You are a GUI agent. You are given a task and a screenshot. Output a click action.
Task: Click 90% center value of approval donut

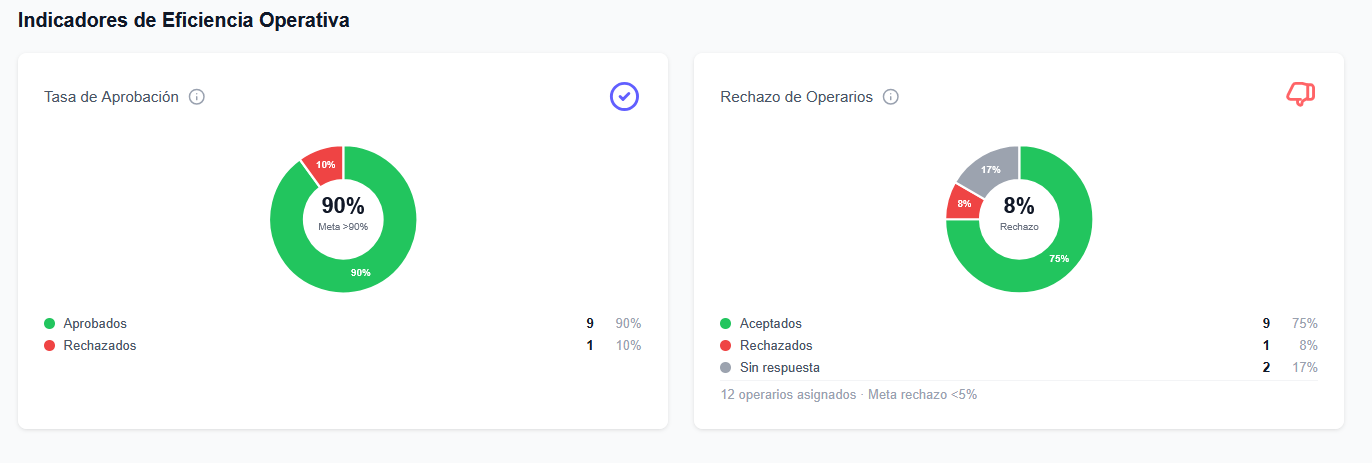point(343,206)
